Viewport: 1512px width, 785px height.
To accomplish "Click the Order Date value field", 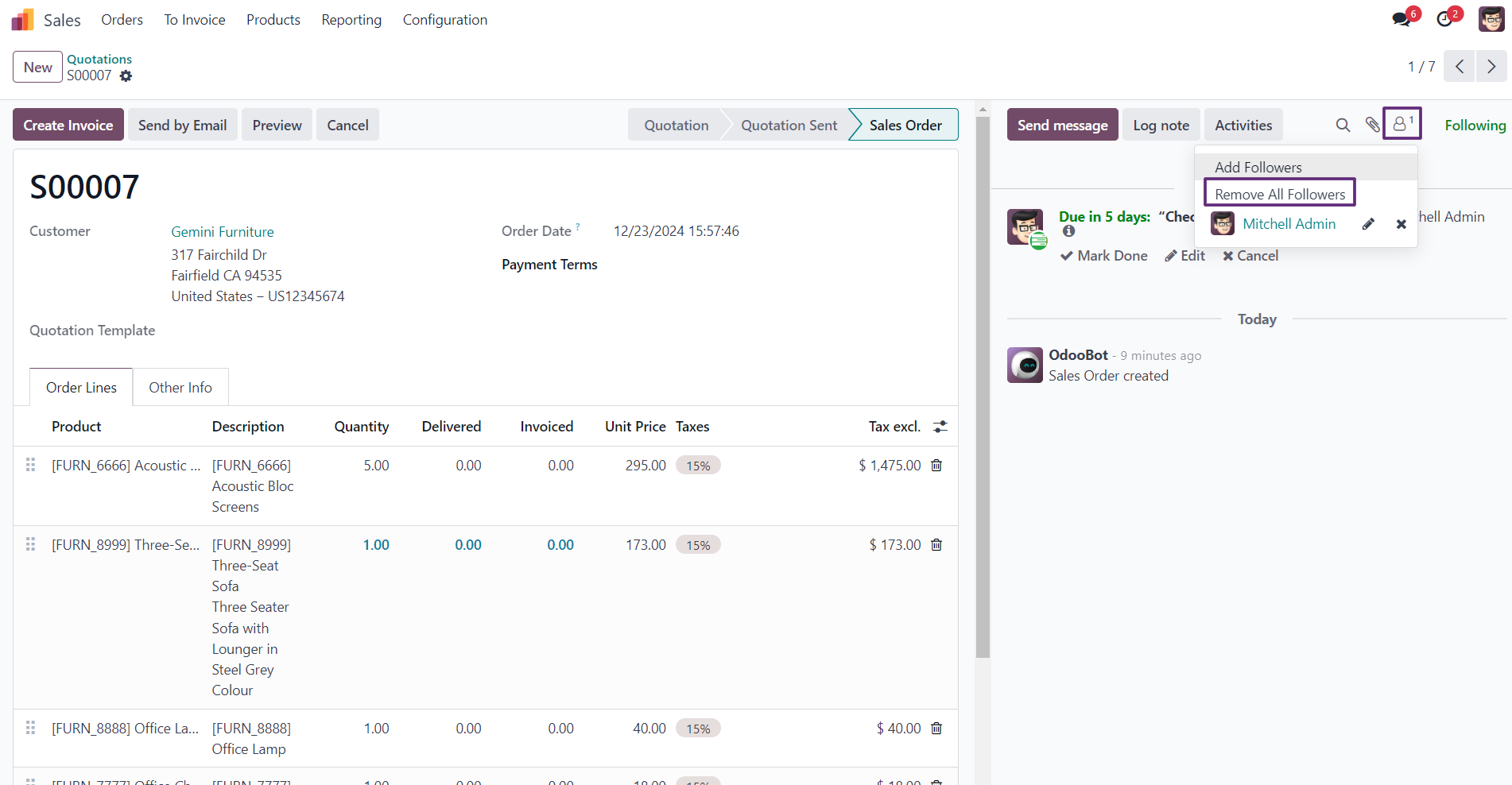I will pos(677,231).
